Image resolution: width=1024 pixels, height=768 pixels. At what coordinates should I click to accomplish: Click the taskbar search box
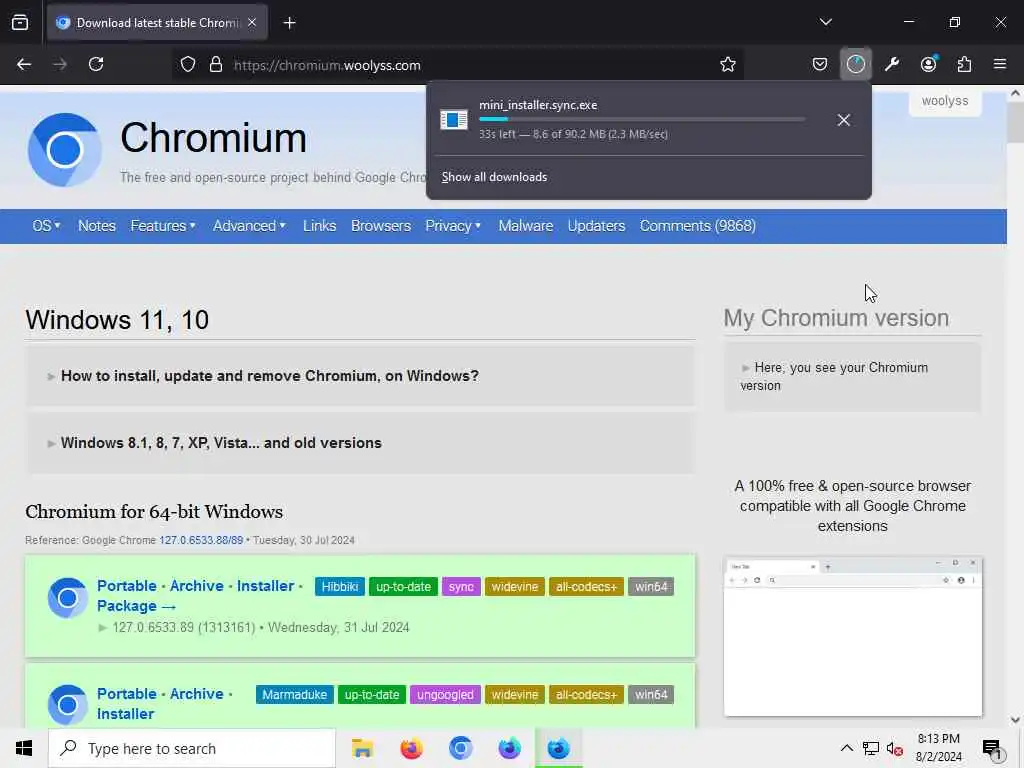192,748
